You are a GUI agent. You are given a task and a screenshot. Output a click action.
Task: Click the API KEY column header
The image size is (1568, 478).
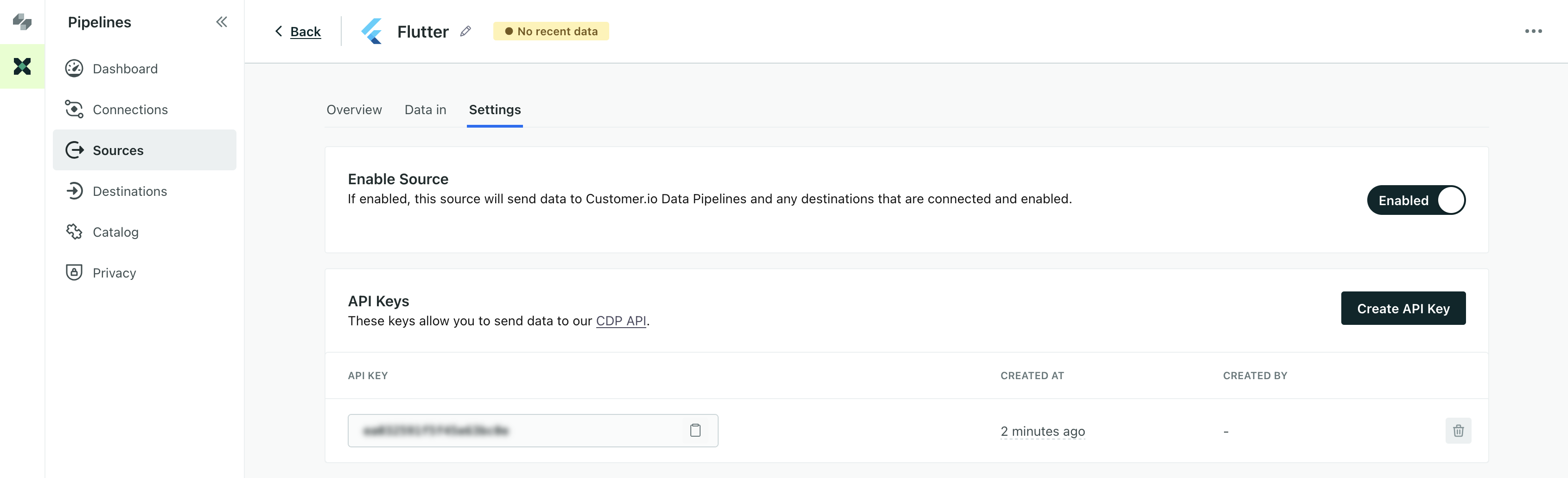pos(368,376)
